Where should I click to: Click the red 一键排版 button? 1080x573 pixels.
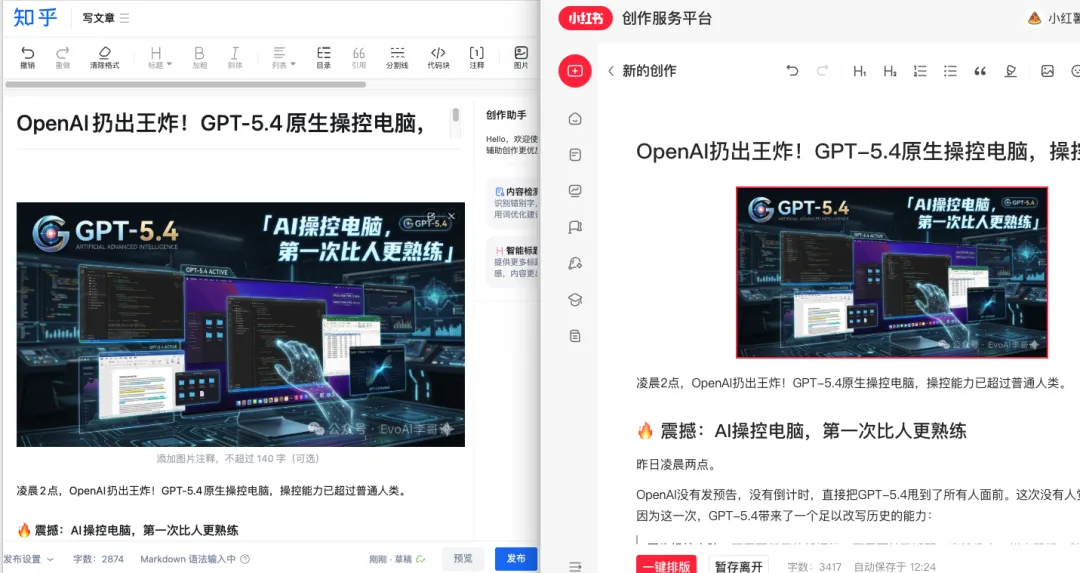(666, 565)
